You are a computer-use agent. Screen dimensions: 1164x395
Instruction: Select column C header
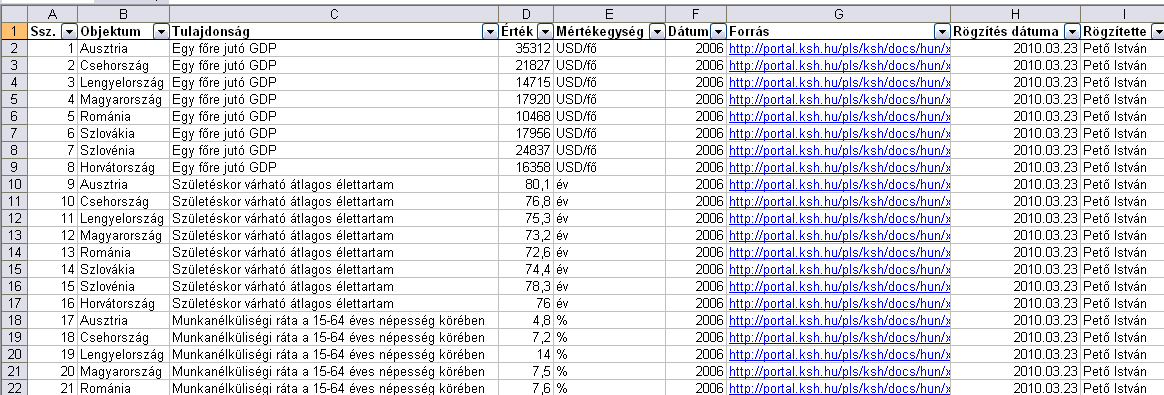pos(334,14)
